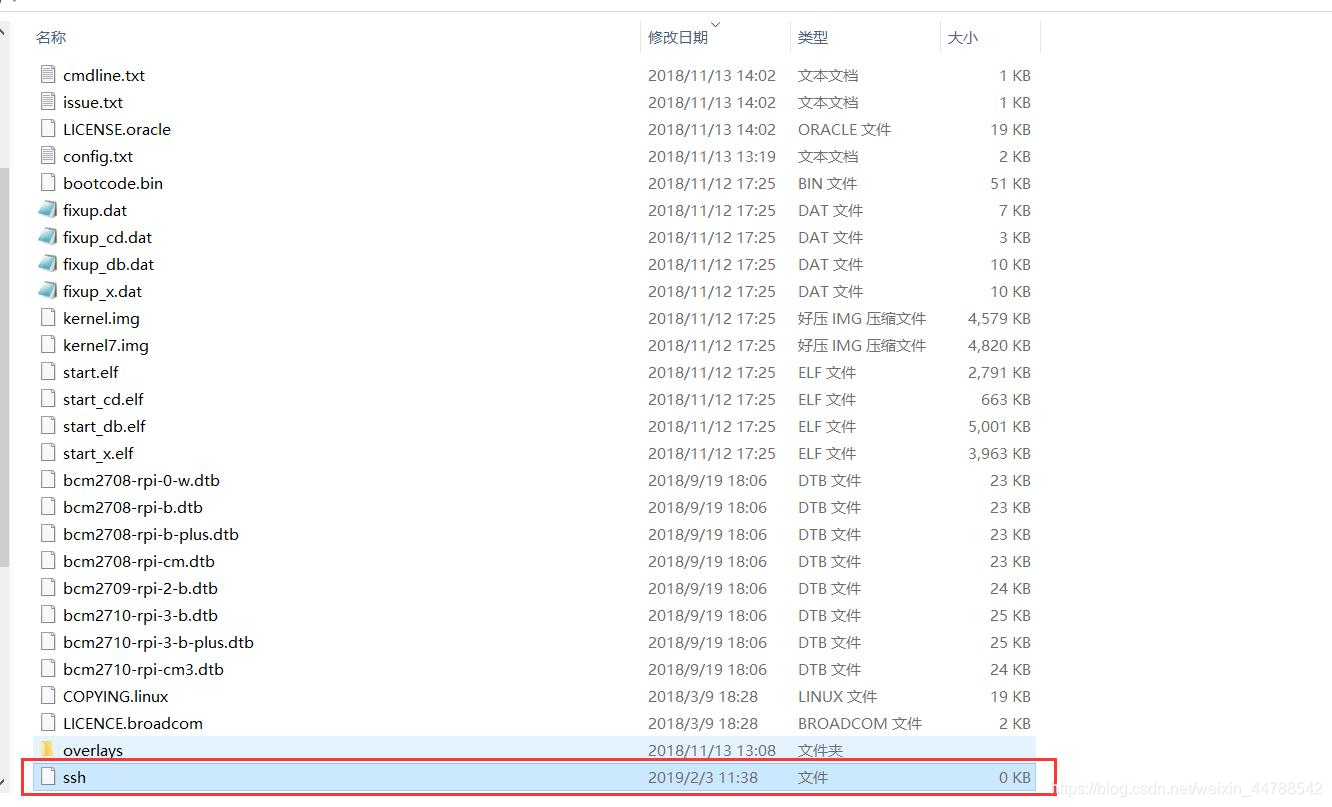Select the file name kernel.img
Image resolution: width=1332 pixels, height=807 pixels.
click(101, 318)
